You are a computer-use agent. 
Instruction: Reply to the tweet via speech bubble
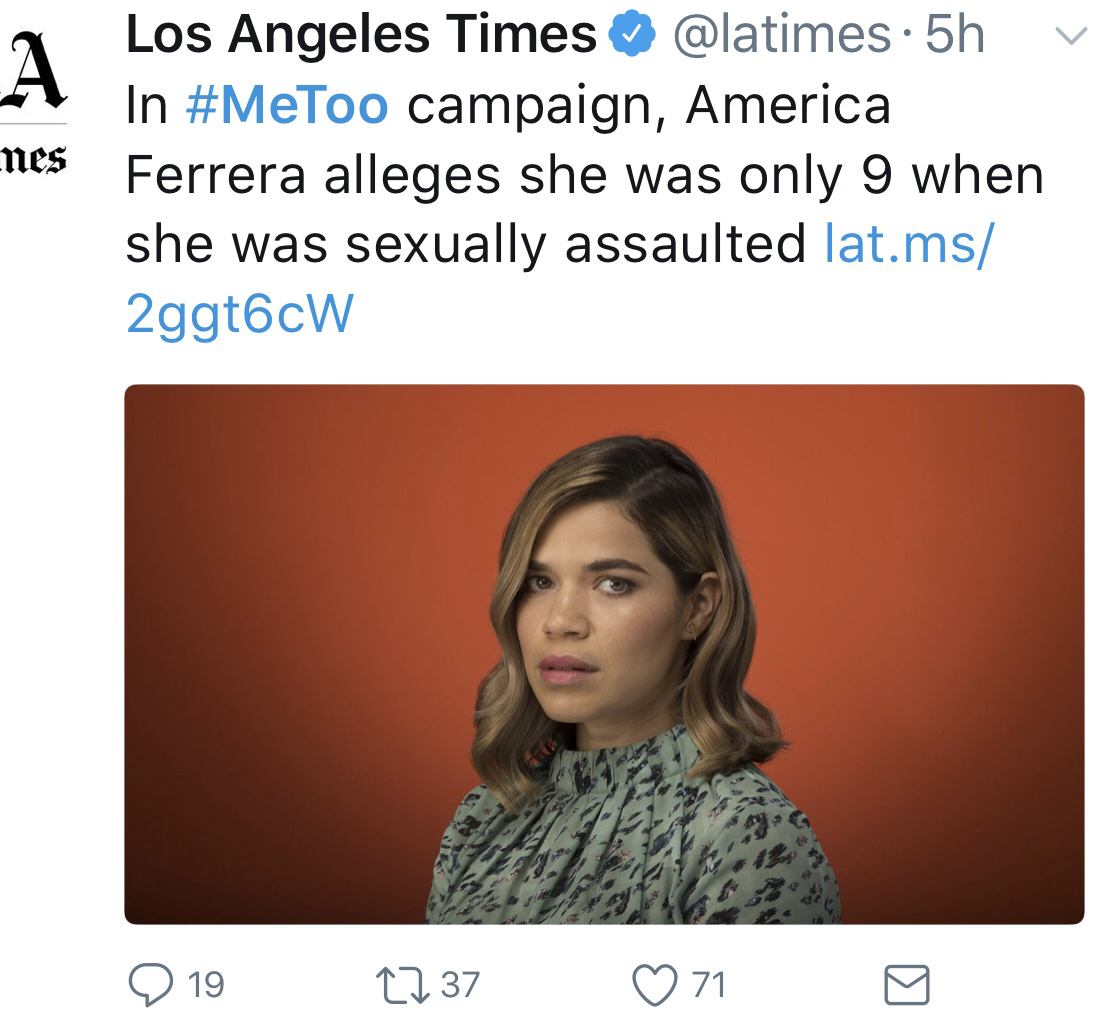(152, 984)
